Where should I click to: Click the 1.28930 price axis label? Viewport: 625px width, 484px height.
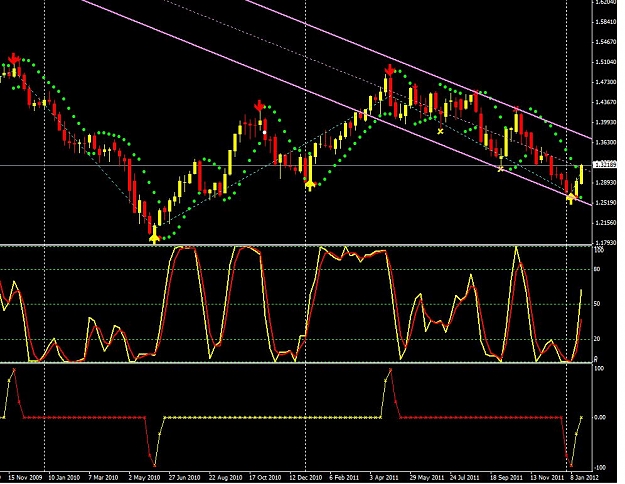tap(606, 183)
